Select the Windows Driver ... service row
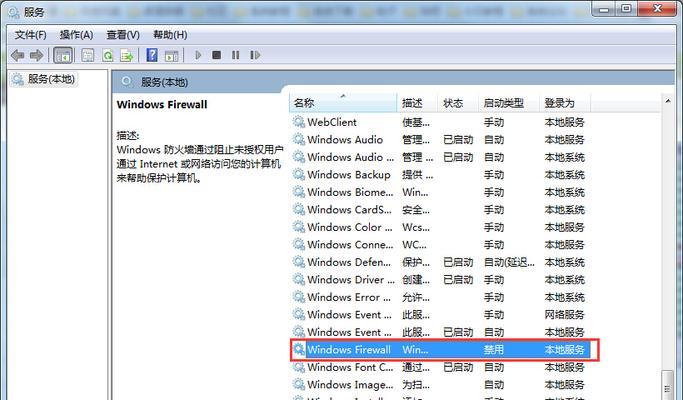This screenshot has height=400, width=683. click(440, 279)
